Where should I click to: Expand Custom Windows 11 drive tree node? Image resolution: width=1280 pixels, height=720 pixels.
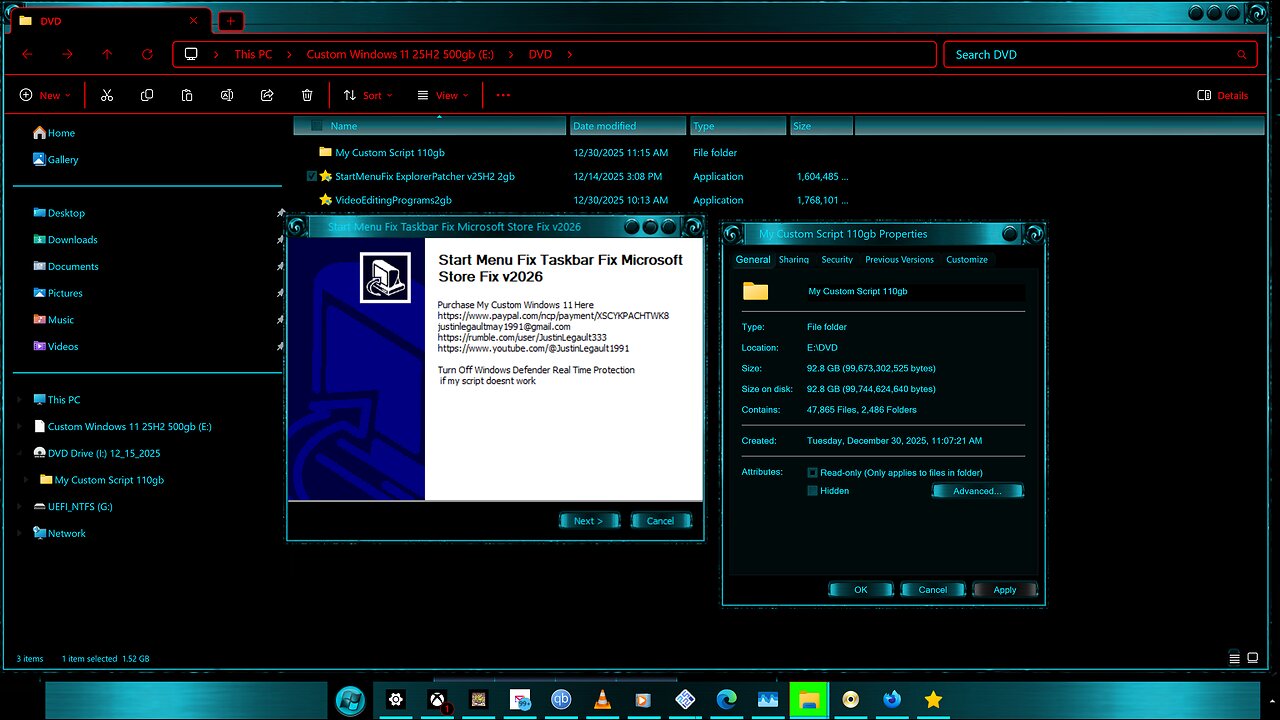(x=20, y=427)
